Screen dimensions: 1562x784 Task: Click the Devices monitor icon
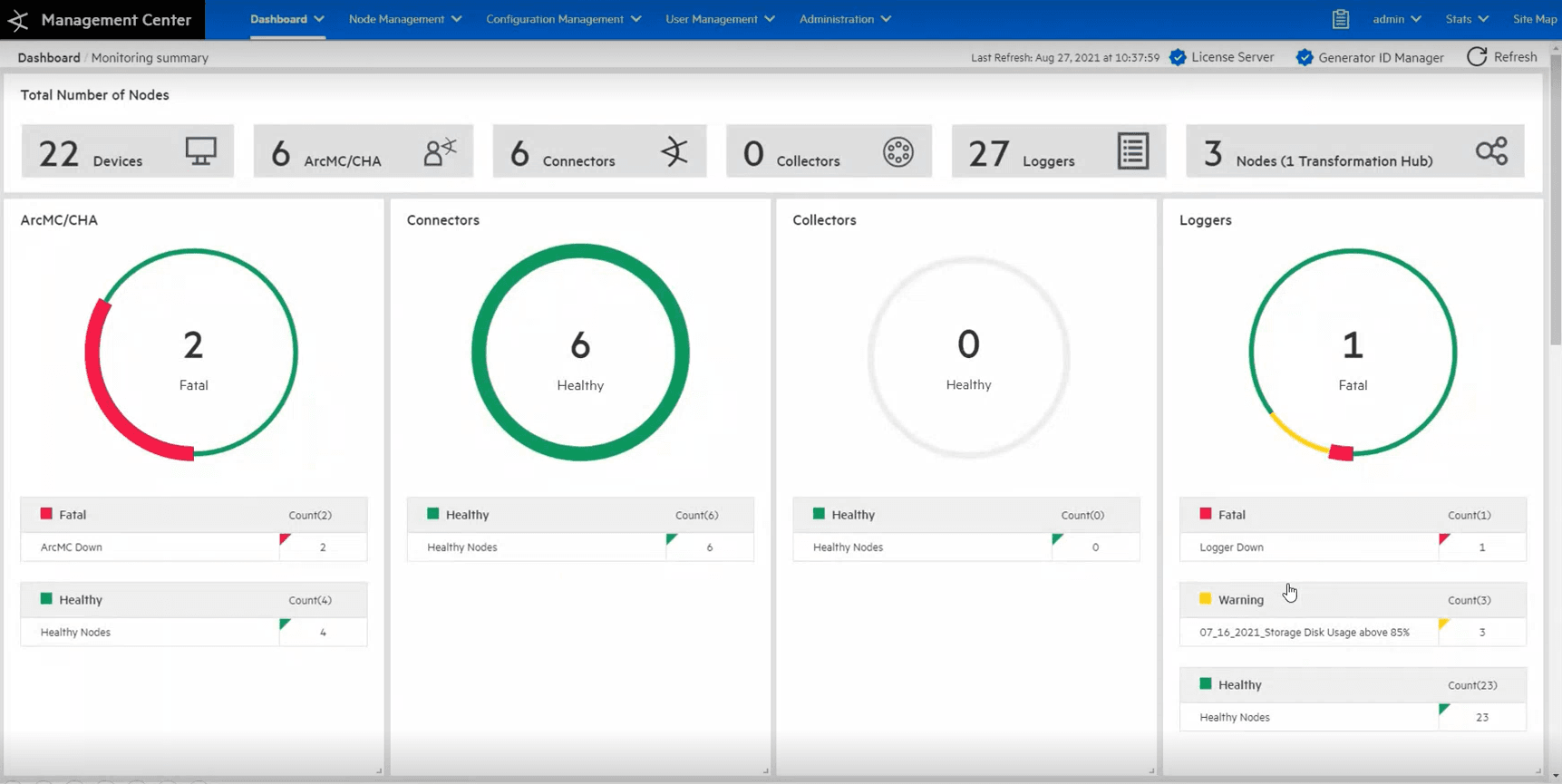tap(200, 151)
